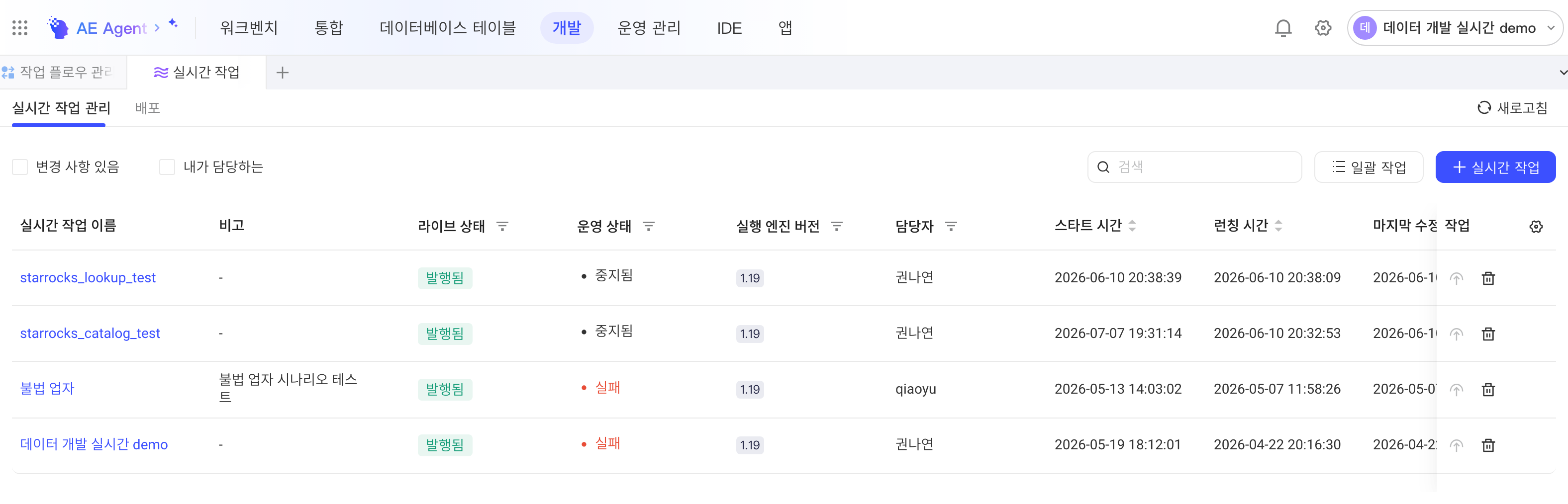Click publish arrow for starrocks_catalog_test
This screenshot has height=504, width=1568.
[1456, 334]
